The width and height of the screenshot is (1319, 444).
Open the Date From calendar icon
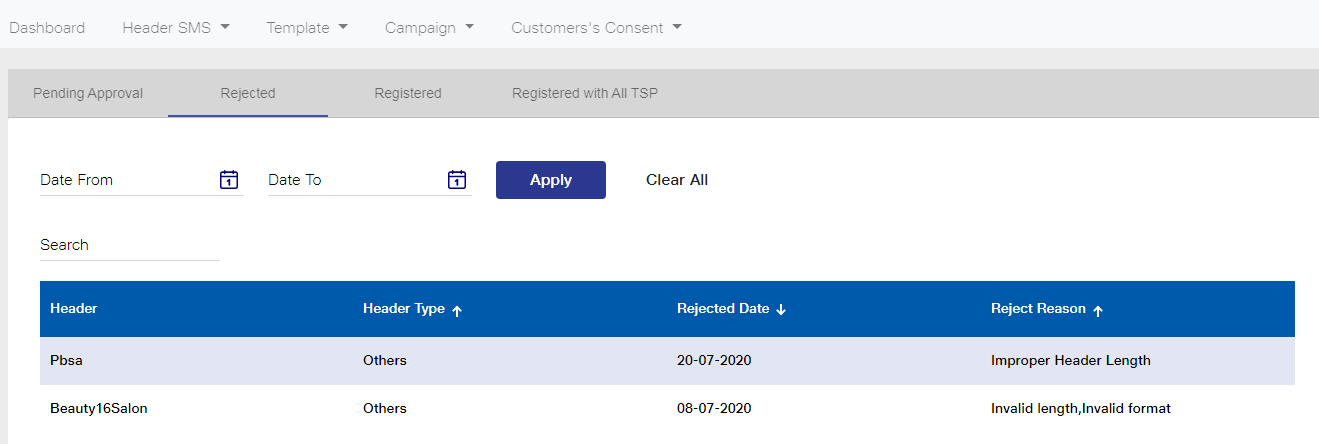[x=229, y=180]
